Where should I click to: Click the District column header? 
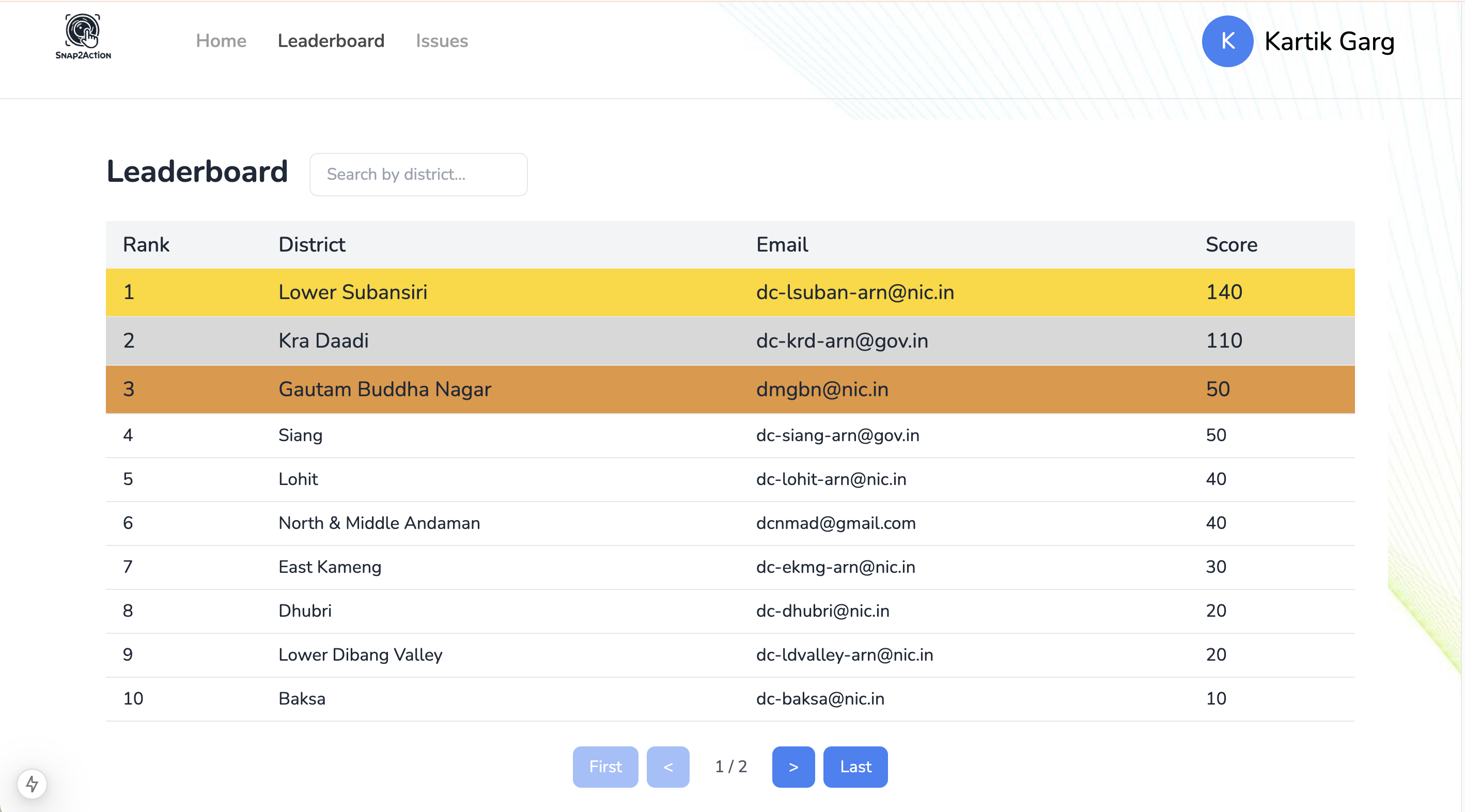(x=311, y=244)
